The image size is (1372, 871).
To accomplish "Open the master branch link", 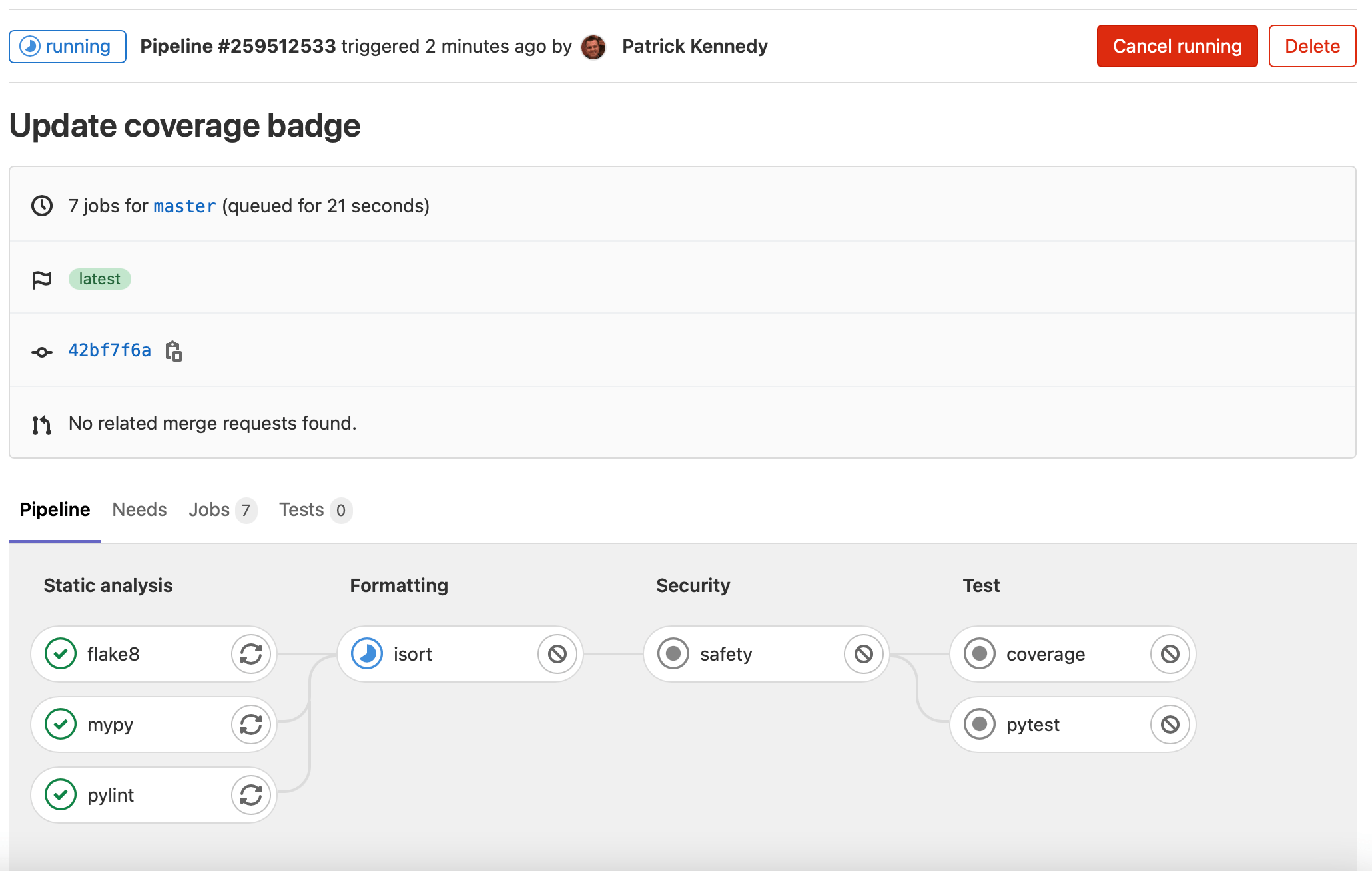I will (184, 206).
